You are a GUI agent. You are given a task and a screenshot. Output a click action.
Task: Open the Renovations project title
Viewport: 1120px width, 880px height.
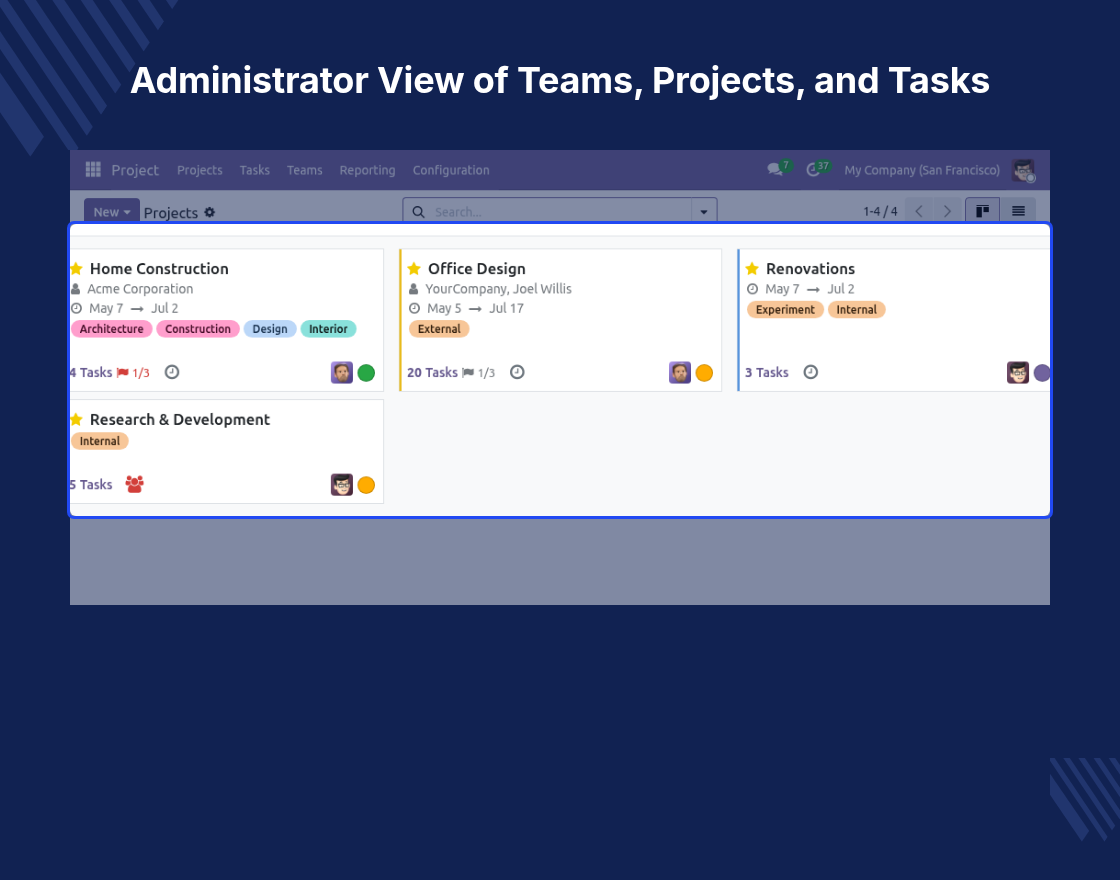click(810, 269)
